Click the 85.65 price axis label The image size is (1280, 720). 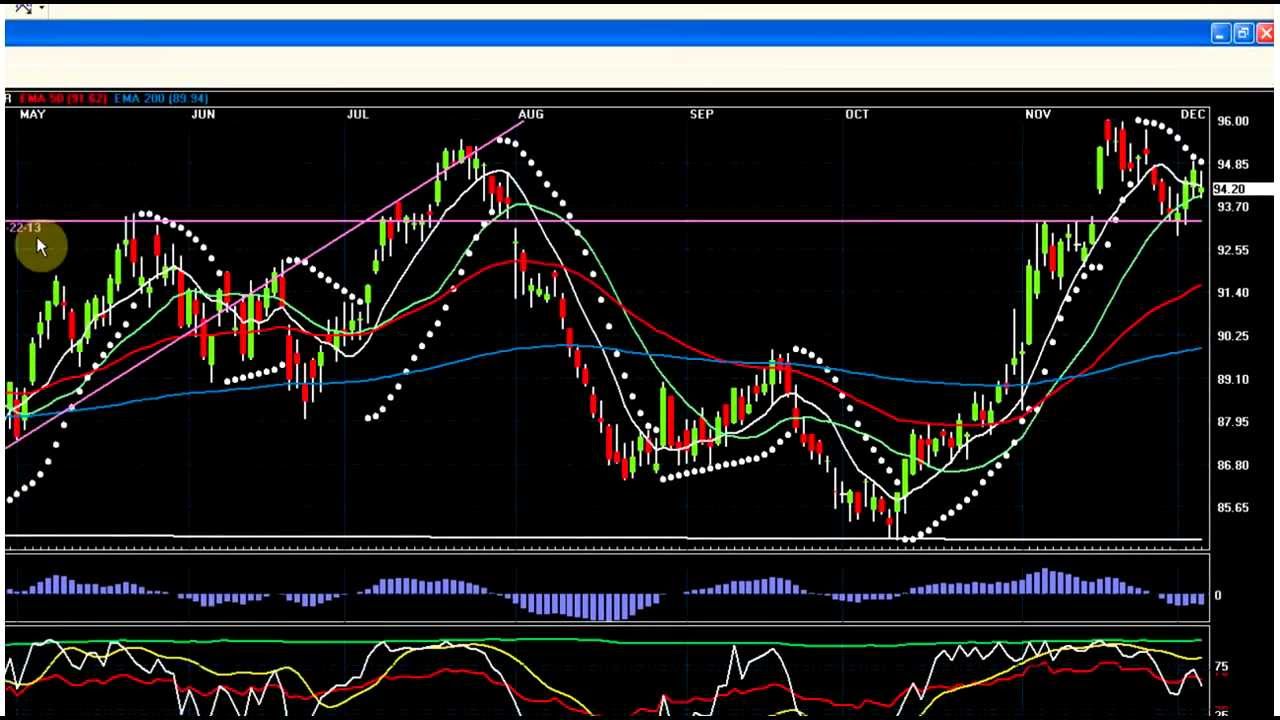pos(1233,508)
